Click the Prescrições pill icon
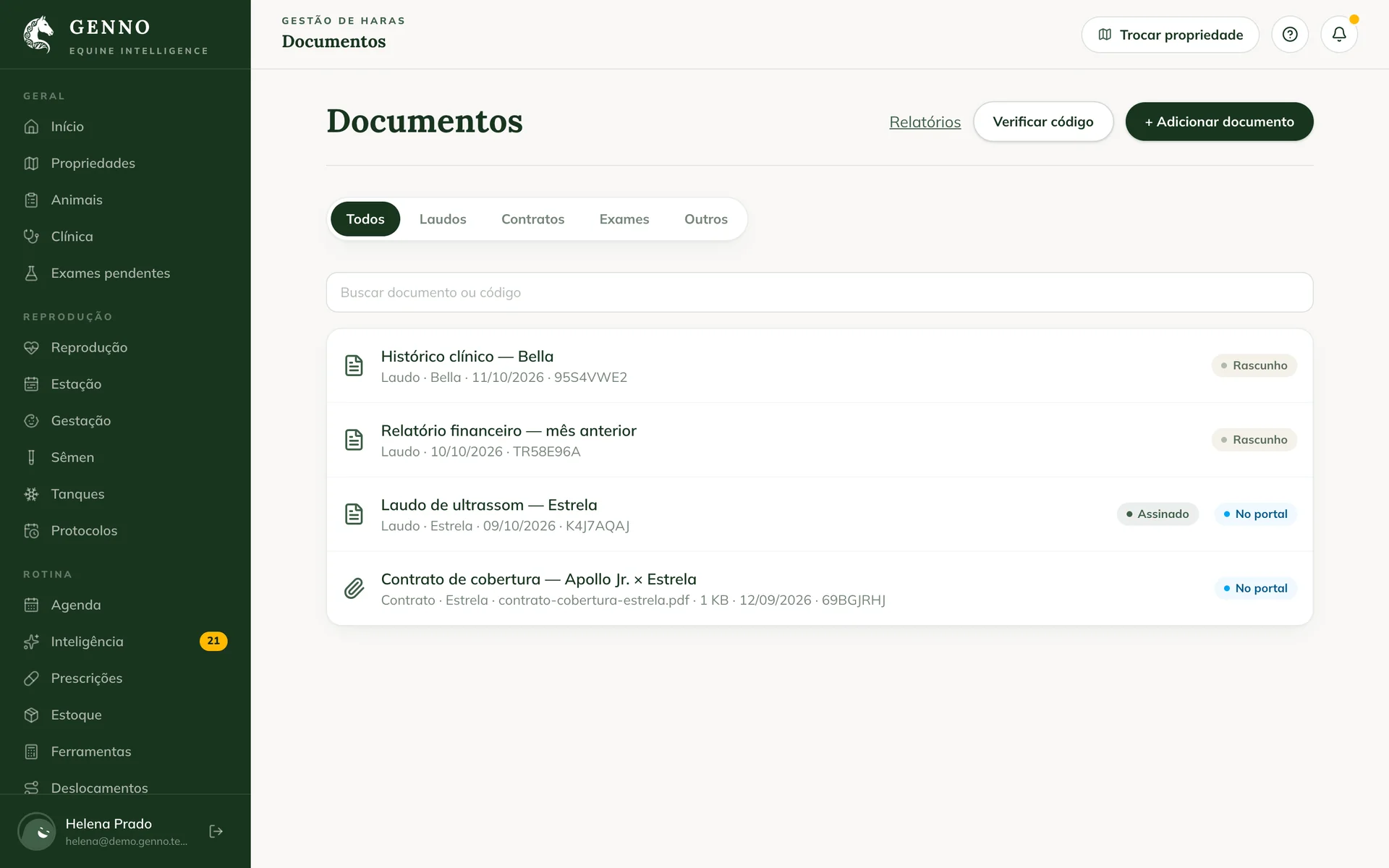Image resolution: width=1389 pixels, height=868 pixels. [x=31, y=678]
